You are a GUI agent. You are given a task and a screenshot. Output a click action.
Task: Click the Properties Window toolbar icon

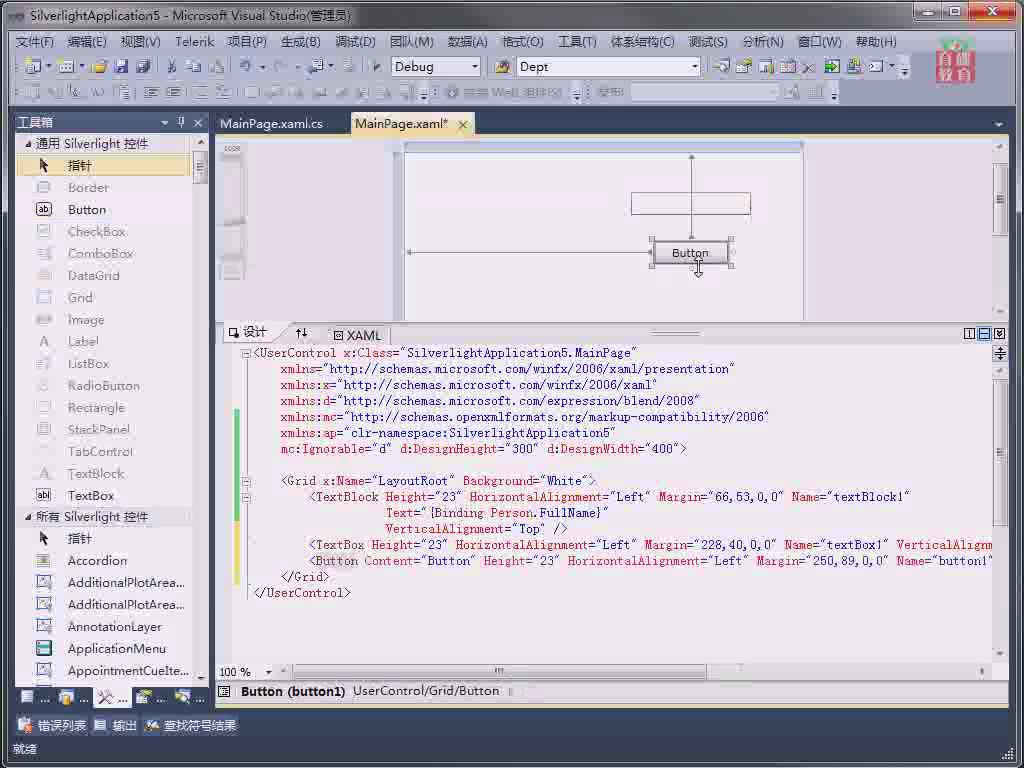point(743,66)
